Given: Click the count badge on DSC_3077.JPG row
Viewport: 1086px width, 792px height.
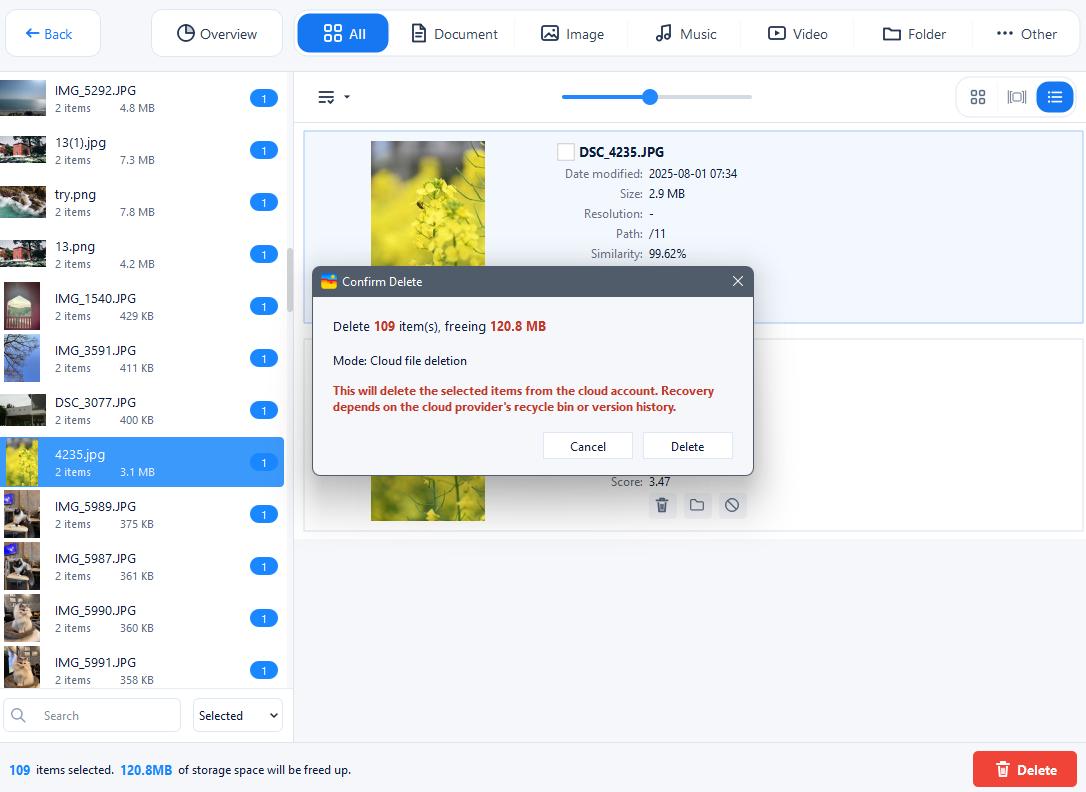Looking at the screenshot, I should tap(264, 410).
